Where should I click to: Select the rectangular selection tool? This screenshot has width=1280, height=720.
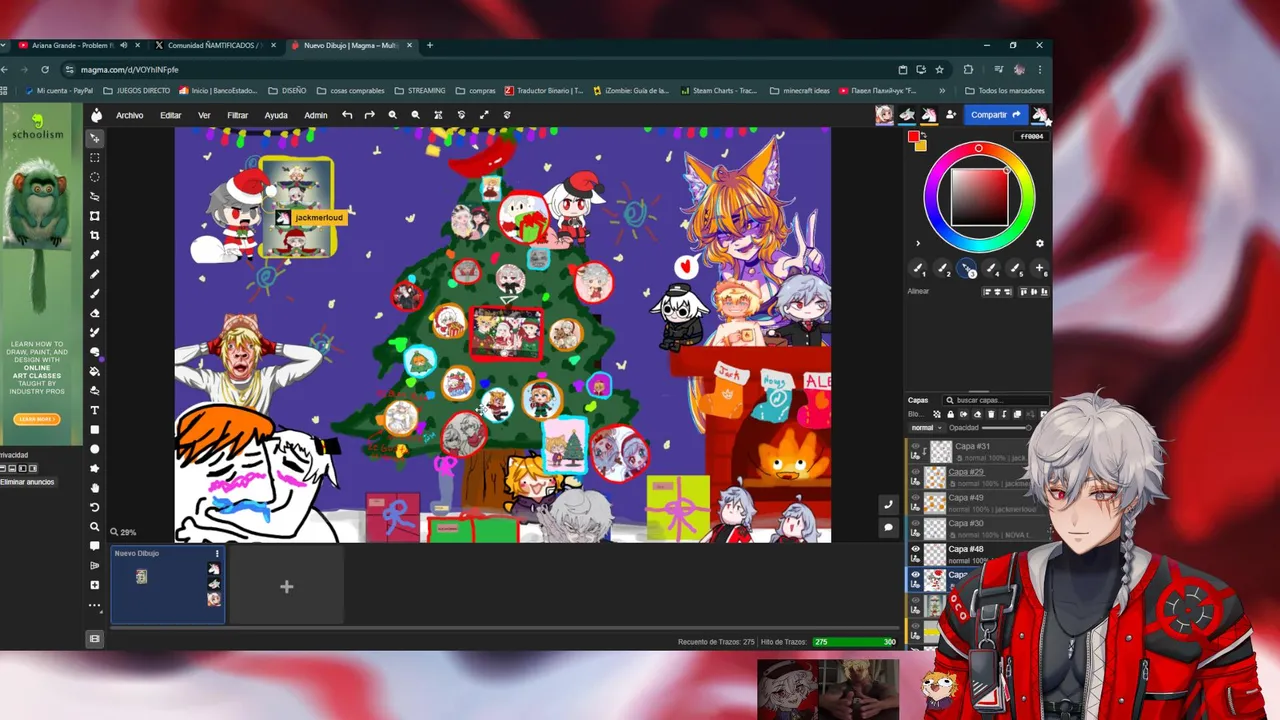tap(95, 158)
